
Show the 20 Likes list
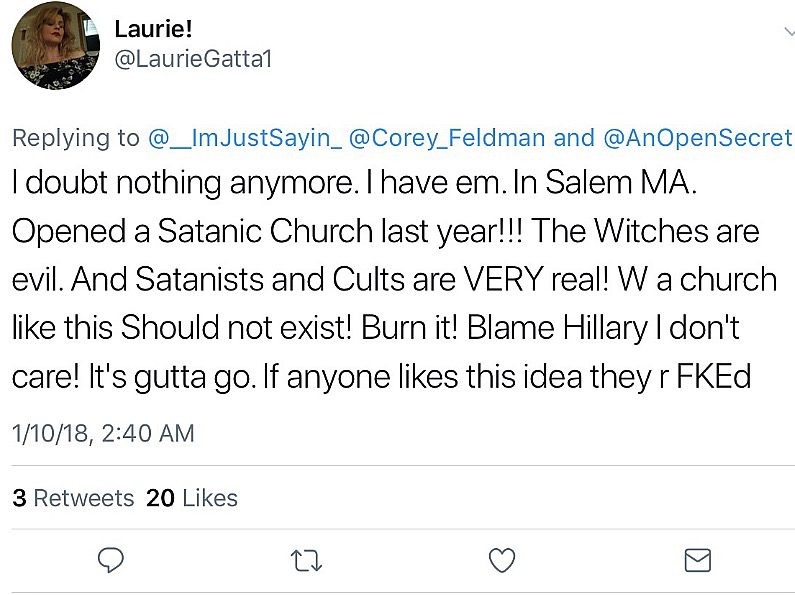[x=192, y=498]
